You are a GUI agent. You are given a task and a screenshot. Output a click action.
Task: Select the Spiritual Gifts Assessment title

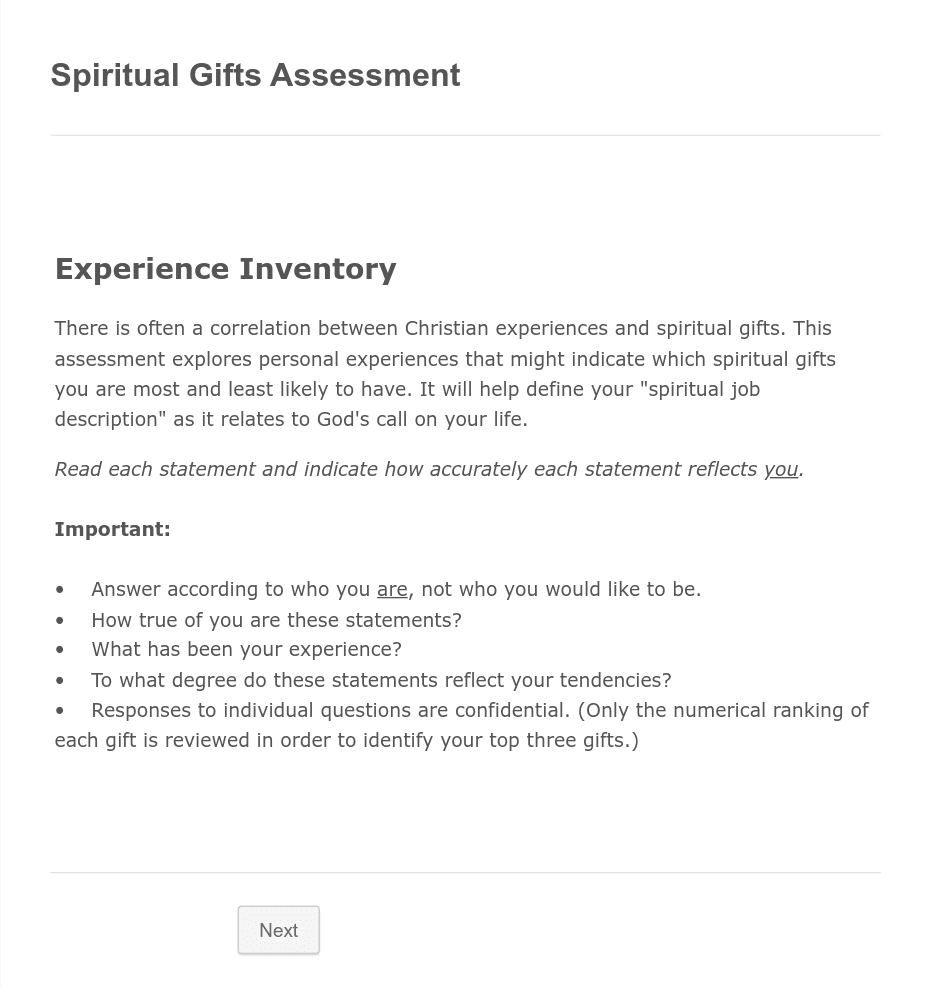pyautogui.click(x=255, y=74)
